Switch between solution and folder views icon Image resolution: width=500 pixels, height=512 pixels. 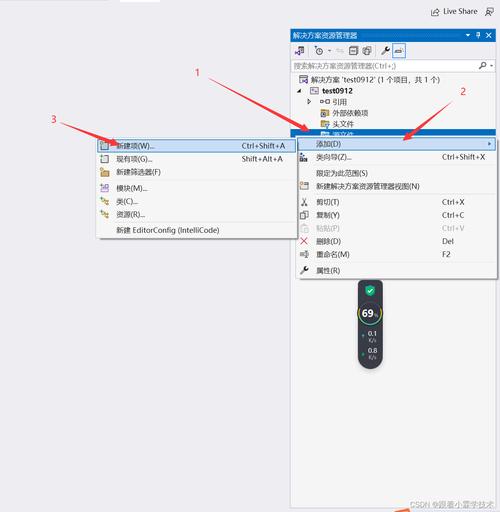[x=300, y=51]
